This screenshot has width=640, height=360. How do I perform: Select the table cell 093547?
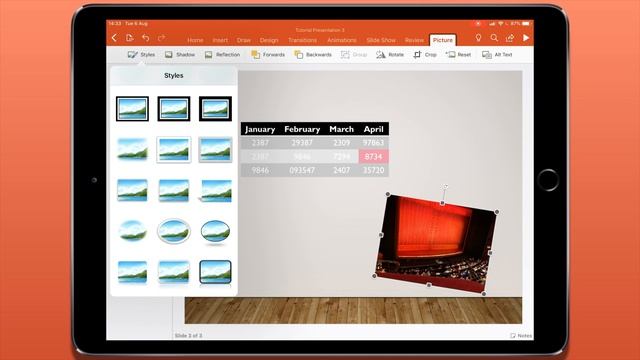(302, 170)
